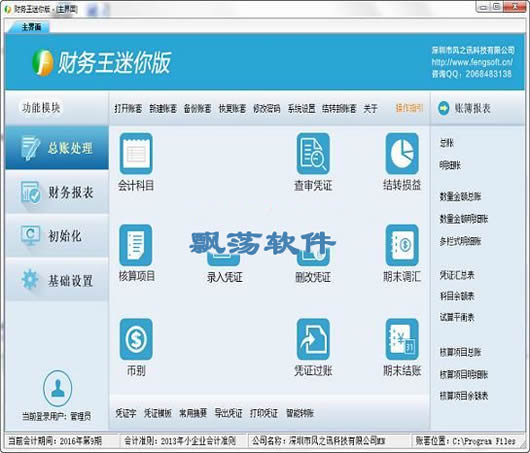Click 打开账套 in toolbar

tap(128, 109)
